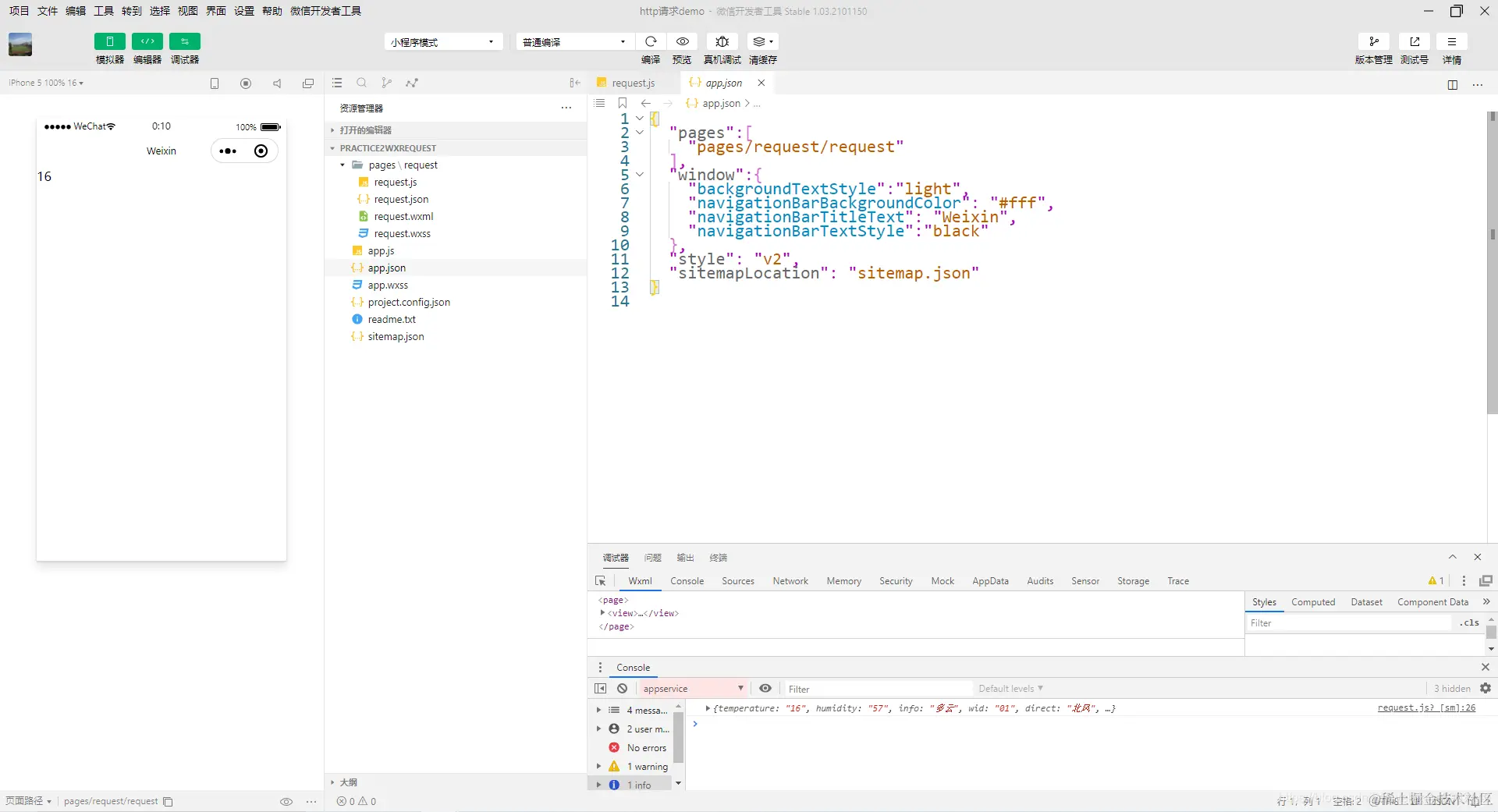
Task: Open the appservice context dropdown
Action: 693,689
